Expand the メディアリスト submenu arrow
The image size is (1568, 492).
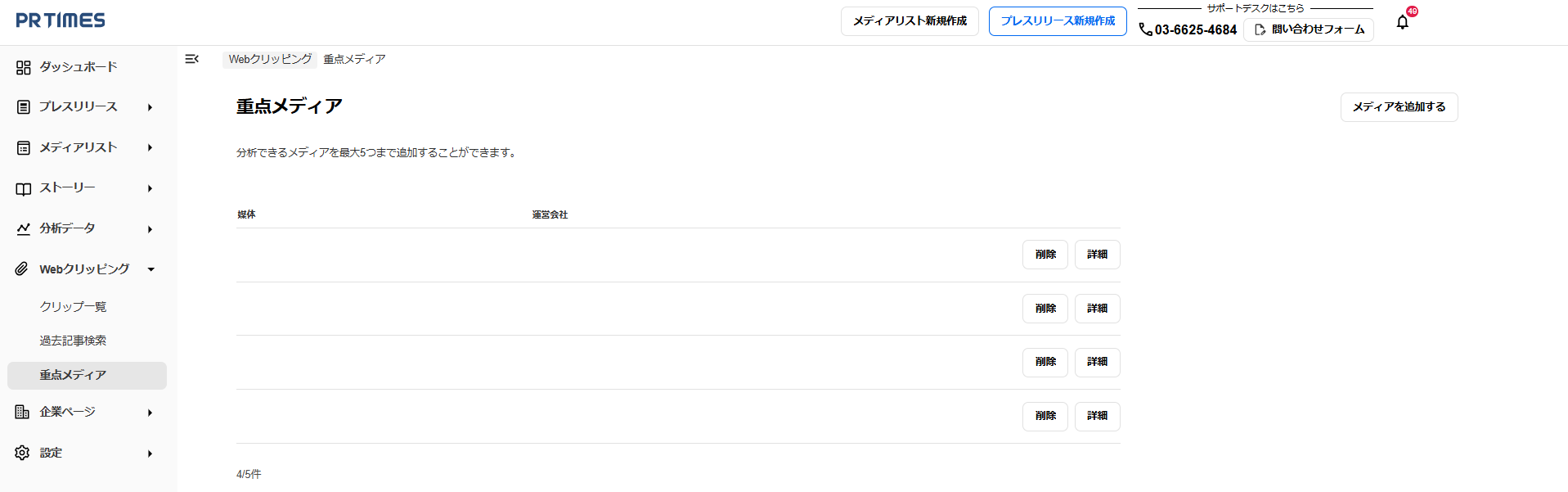[x=150, y=147]
